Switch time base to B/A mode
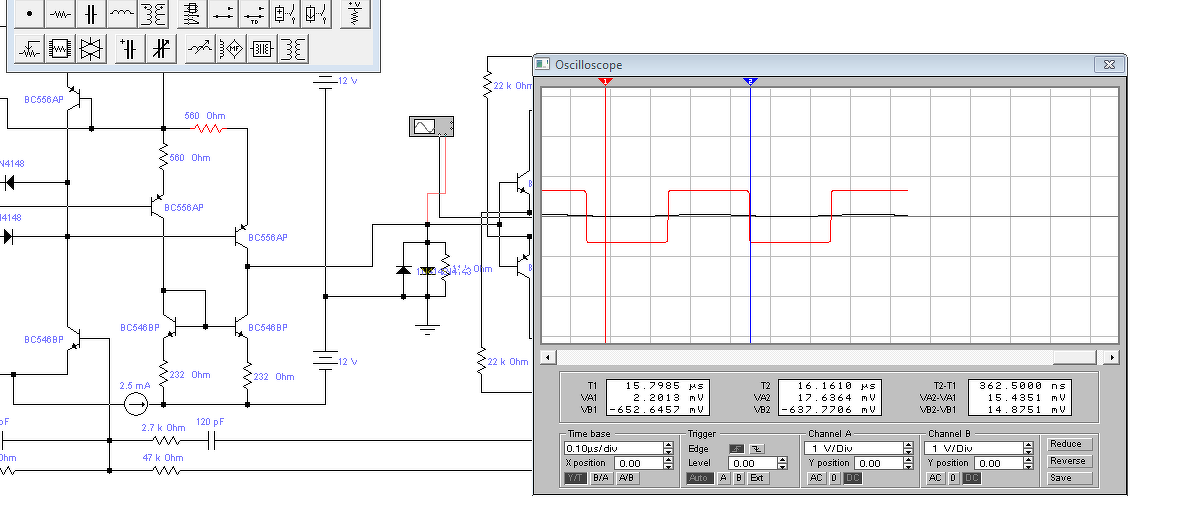Image resolution: width=1197 pixels, height=517 pixels. [602, 478]
